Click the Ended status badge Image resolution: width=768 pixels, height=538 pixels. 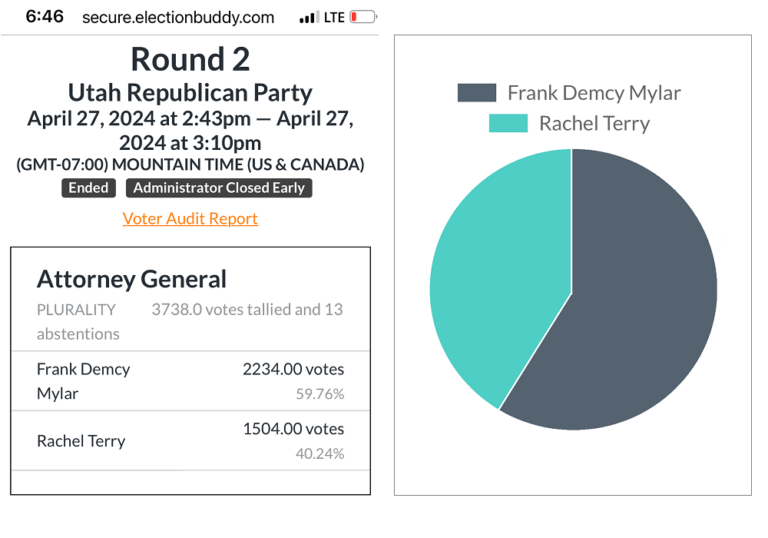88,188
